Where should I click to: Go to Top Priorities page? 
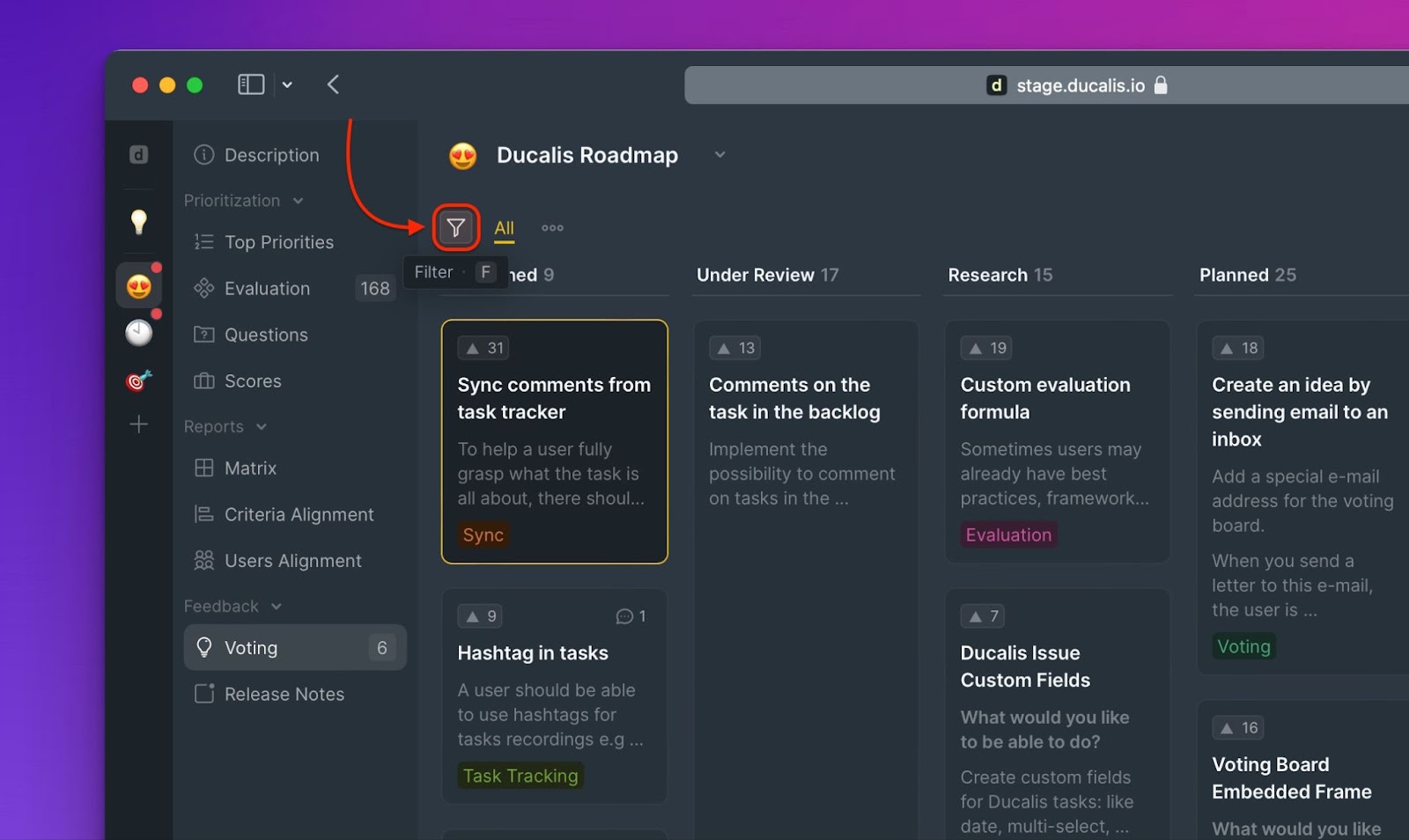click(x=278, y=242)
